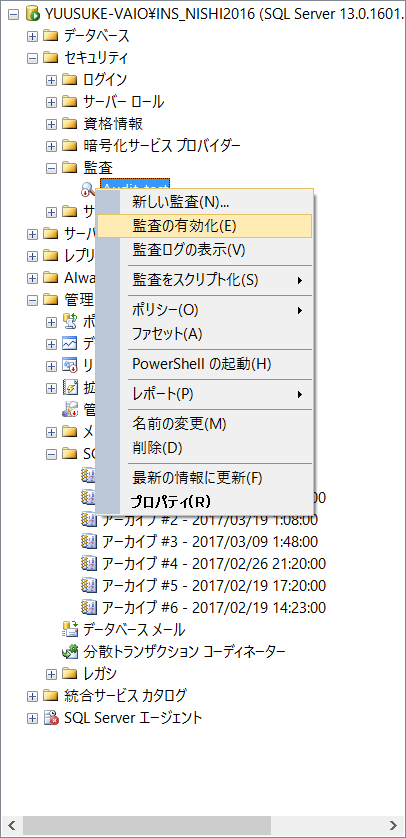The width and height of the screenshot is (406, 838).
Task: Open プロパティ(R) menu entry
Action: (204, 502)
